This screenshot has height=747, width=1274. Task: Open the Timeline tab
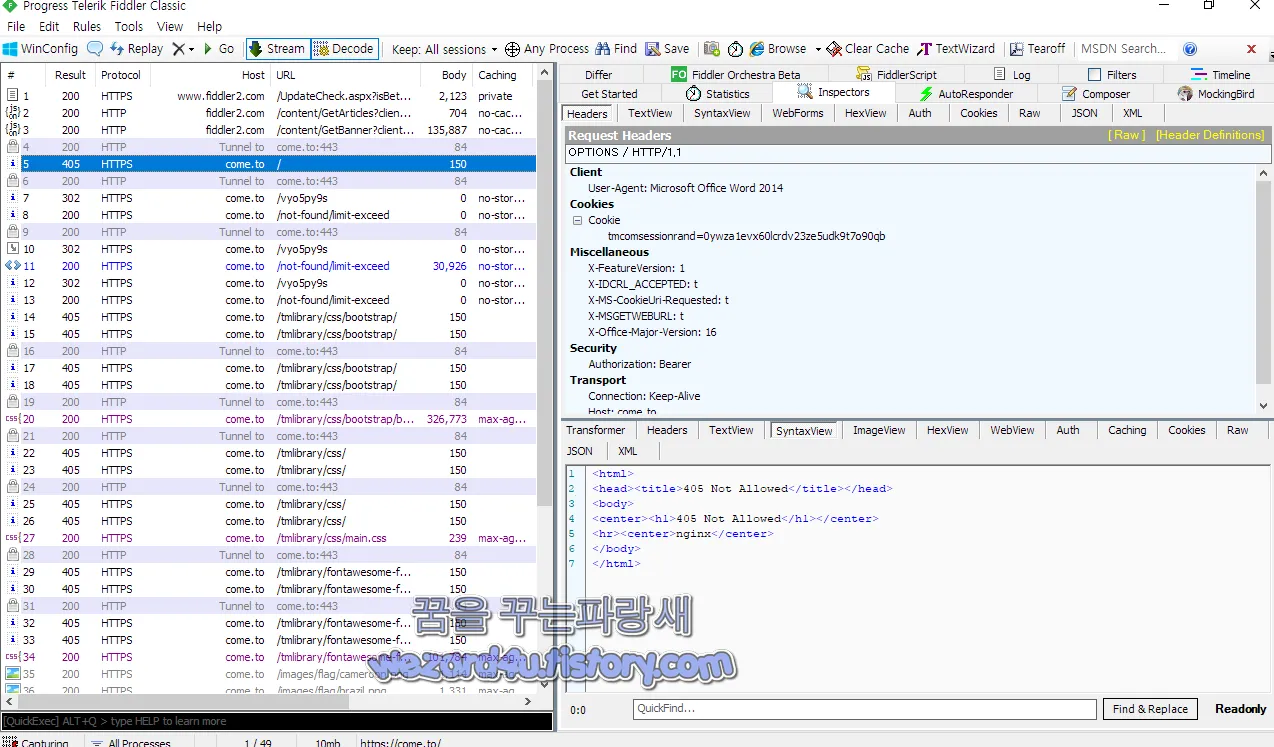click(1221, 75)
